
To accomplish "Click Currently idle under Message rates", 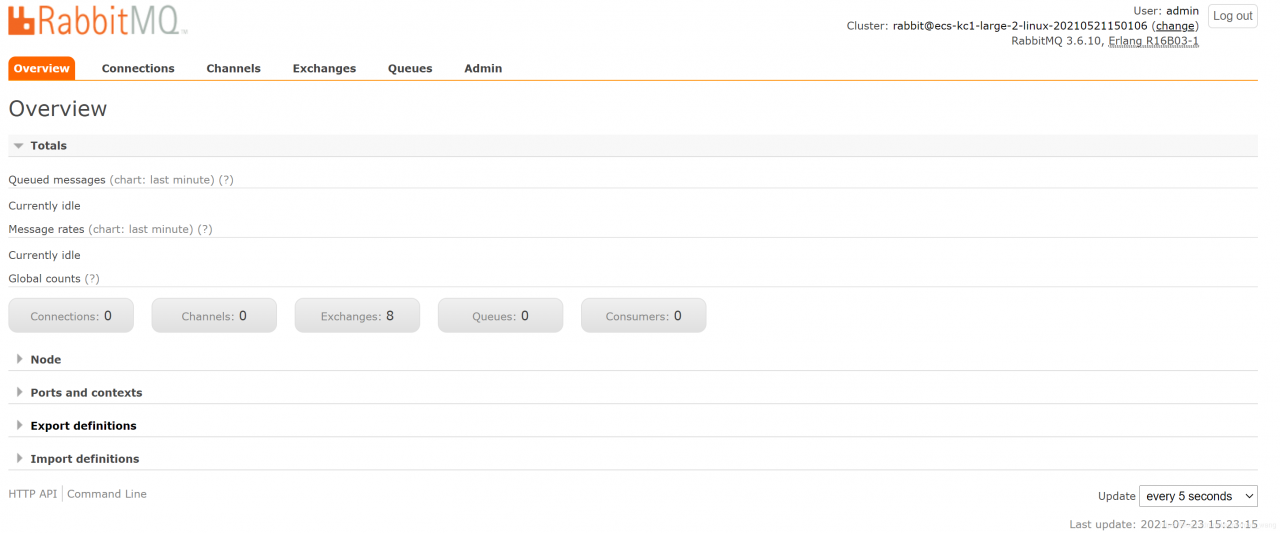I will click(x=44, y=255).
